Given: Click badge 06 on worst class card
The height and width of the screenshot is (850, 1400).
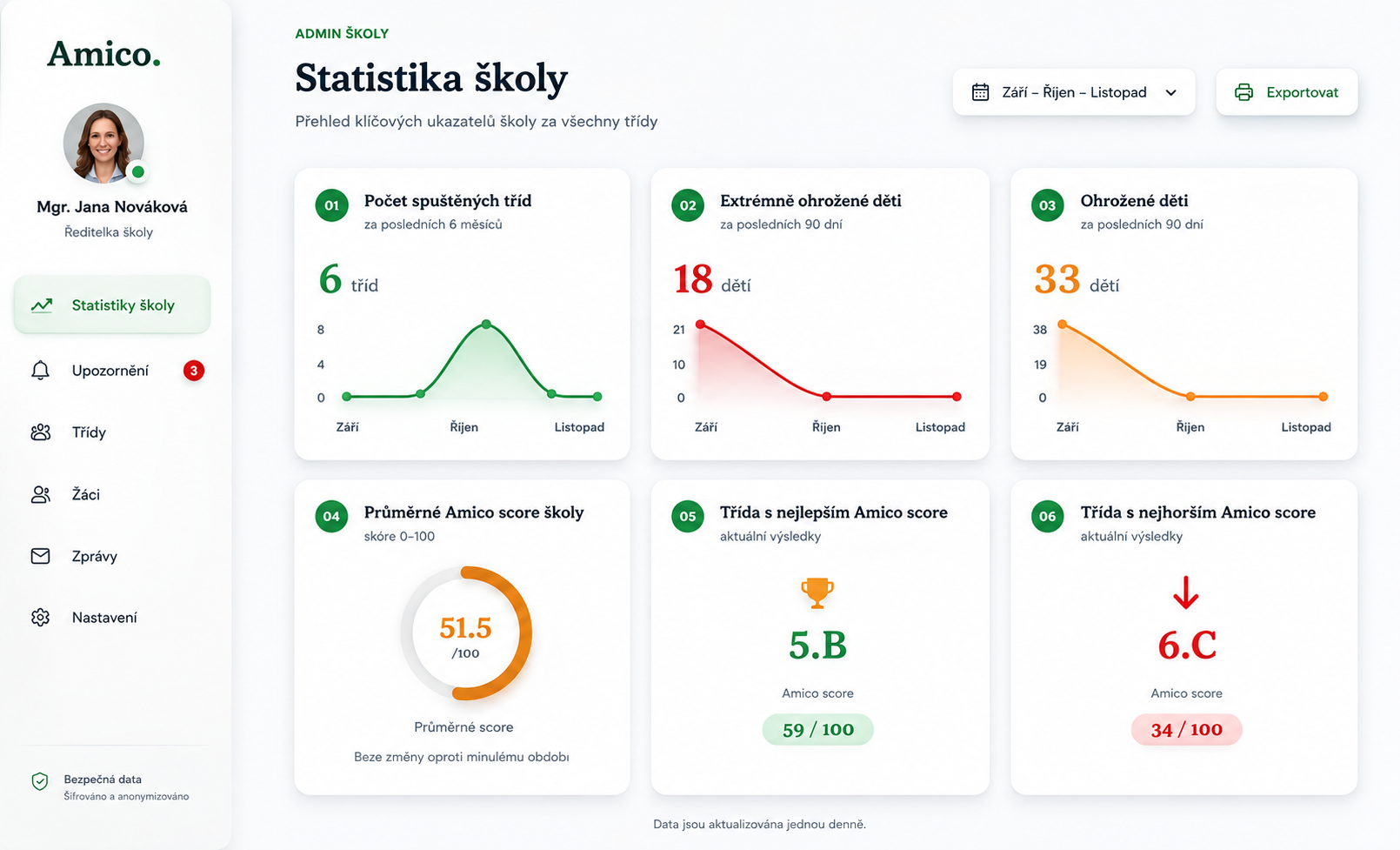Looking at the screenshot, I should click(1047, 516).
